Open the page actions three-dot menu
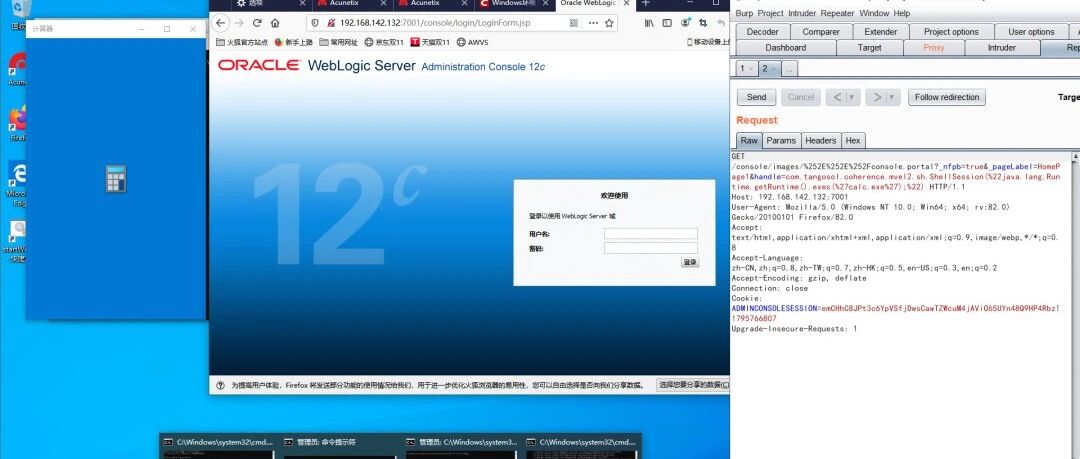The image size is (1080, 459). 593,23
